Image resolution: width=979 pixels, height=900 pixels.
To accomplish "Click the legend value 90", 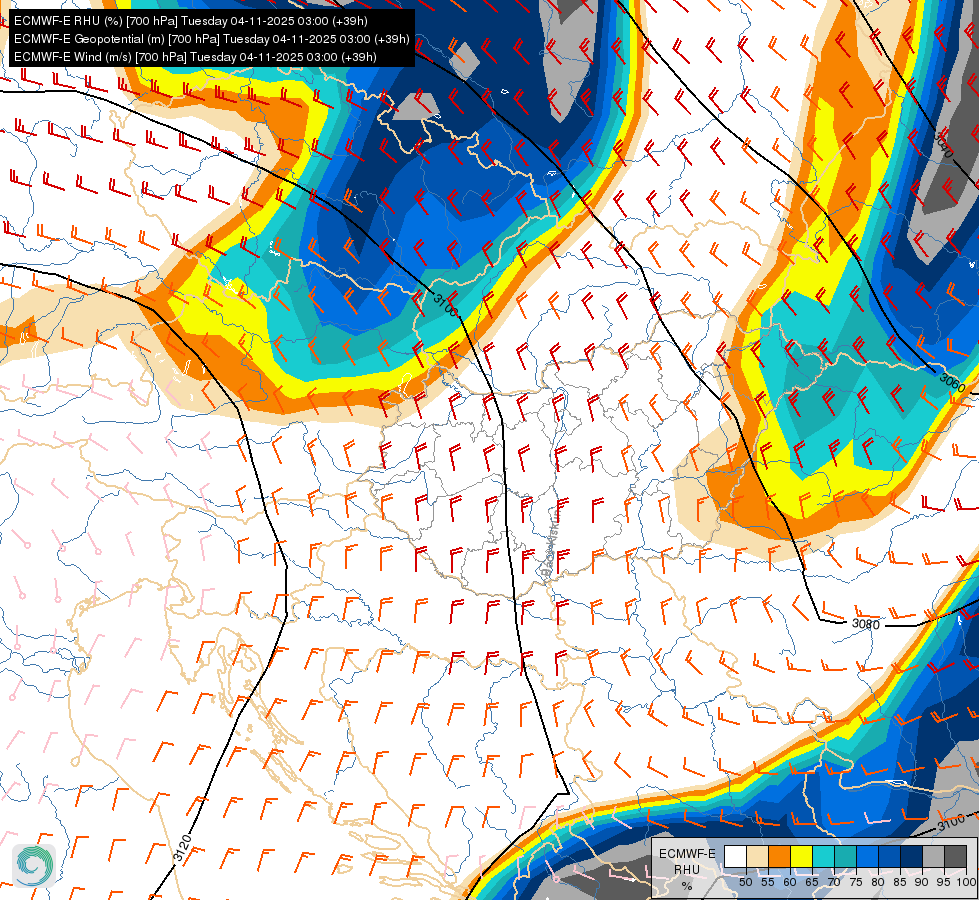I will tap(922, 883).
